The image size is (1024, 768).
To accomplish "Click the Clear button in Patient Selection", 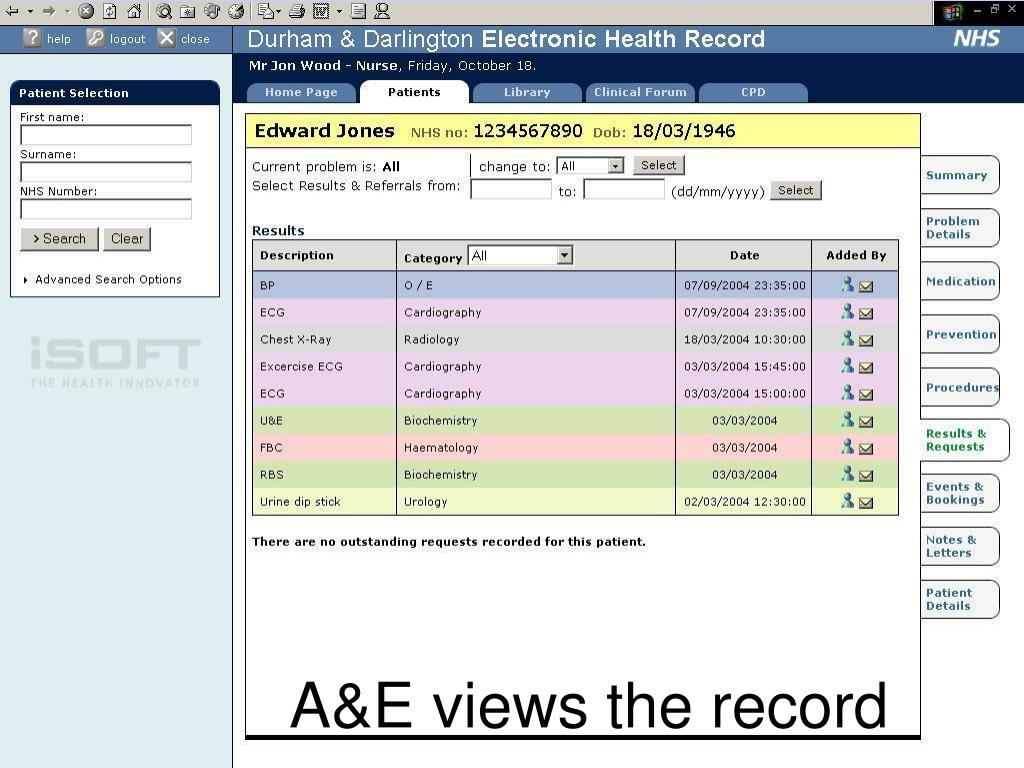I will [127, 239].
